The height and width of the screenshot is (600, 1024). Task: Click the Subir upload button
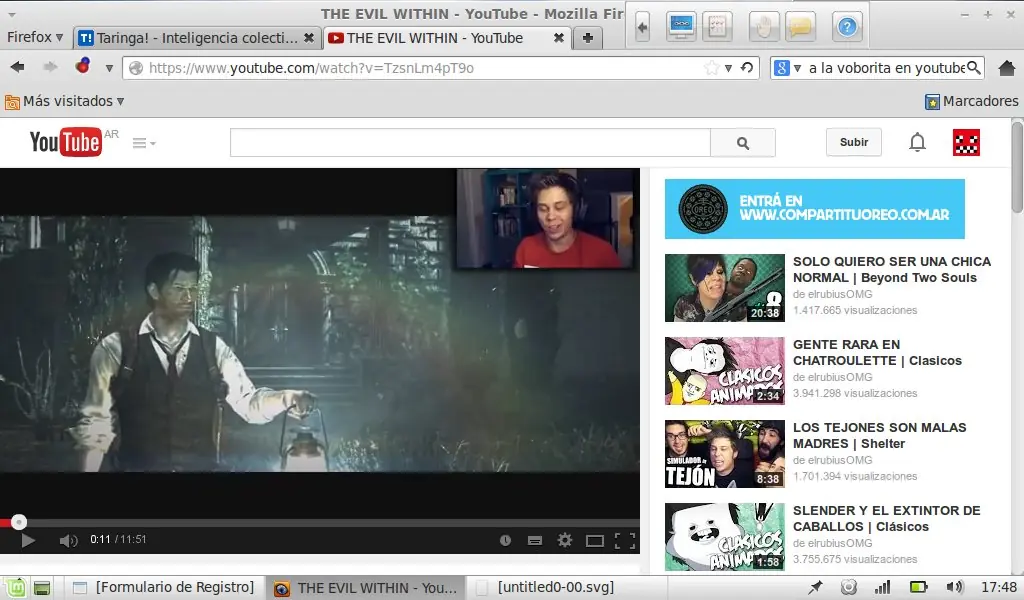point(854,142)
